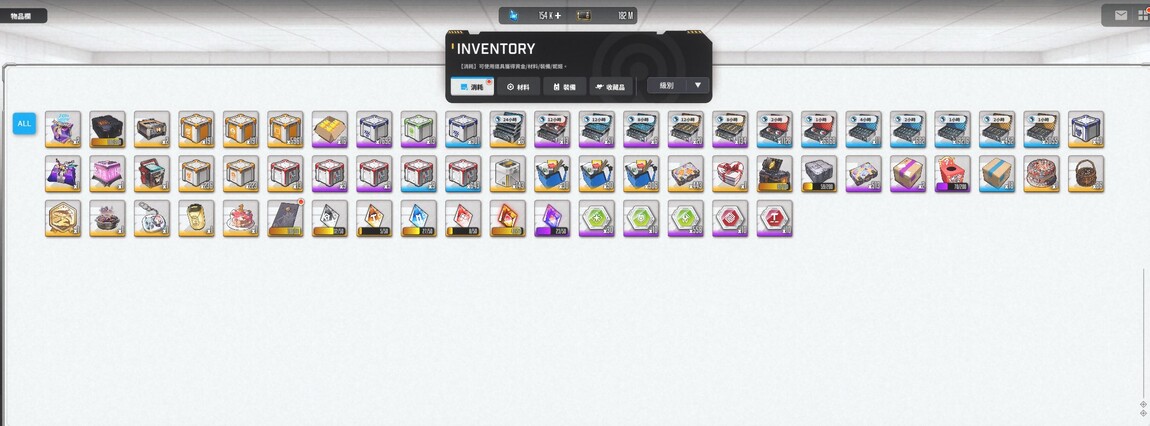Switch to the 裝備 tab
This screenshot has width=1150, height=426.
564,87
